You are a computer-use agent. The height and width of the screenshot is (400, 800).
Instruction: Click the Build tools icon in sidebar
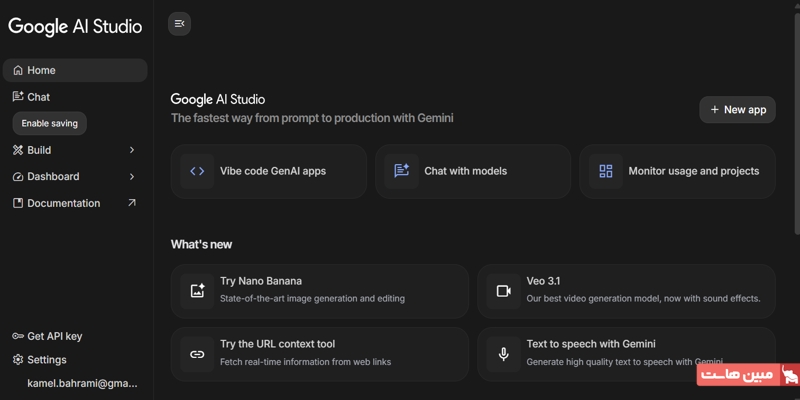(x=18, y=150)
